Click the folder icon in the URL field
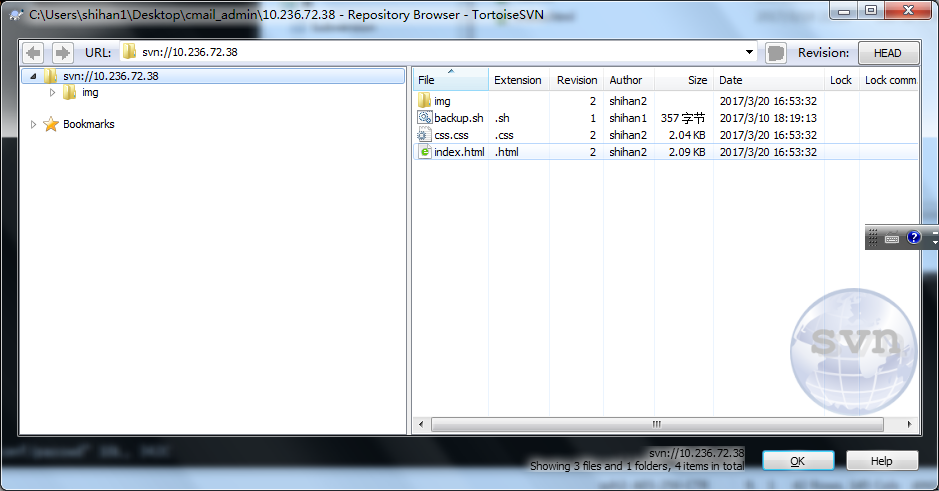939x491 pixels. [x=129, y=52]
